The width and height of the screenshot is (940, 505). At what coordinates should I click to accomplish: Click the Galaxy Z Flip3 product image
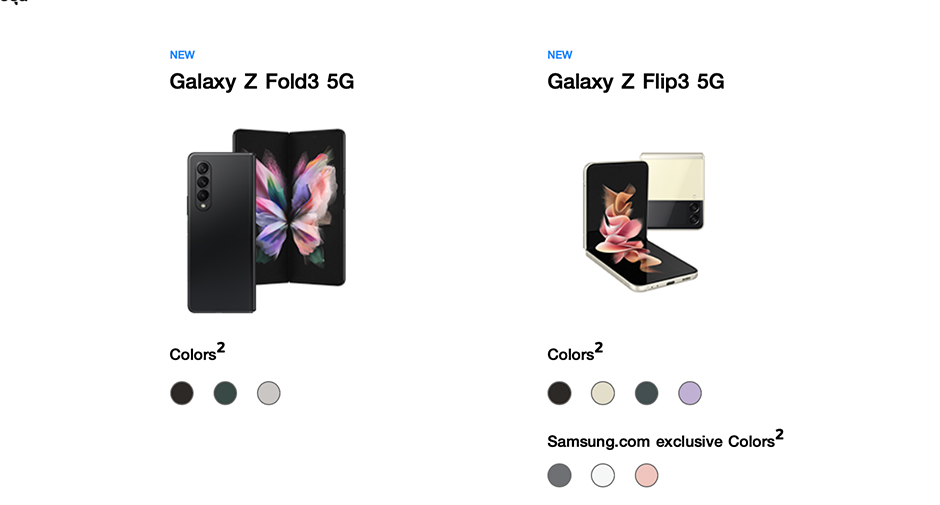tap(644, 222)
